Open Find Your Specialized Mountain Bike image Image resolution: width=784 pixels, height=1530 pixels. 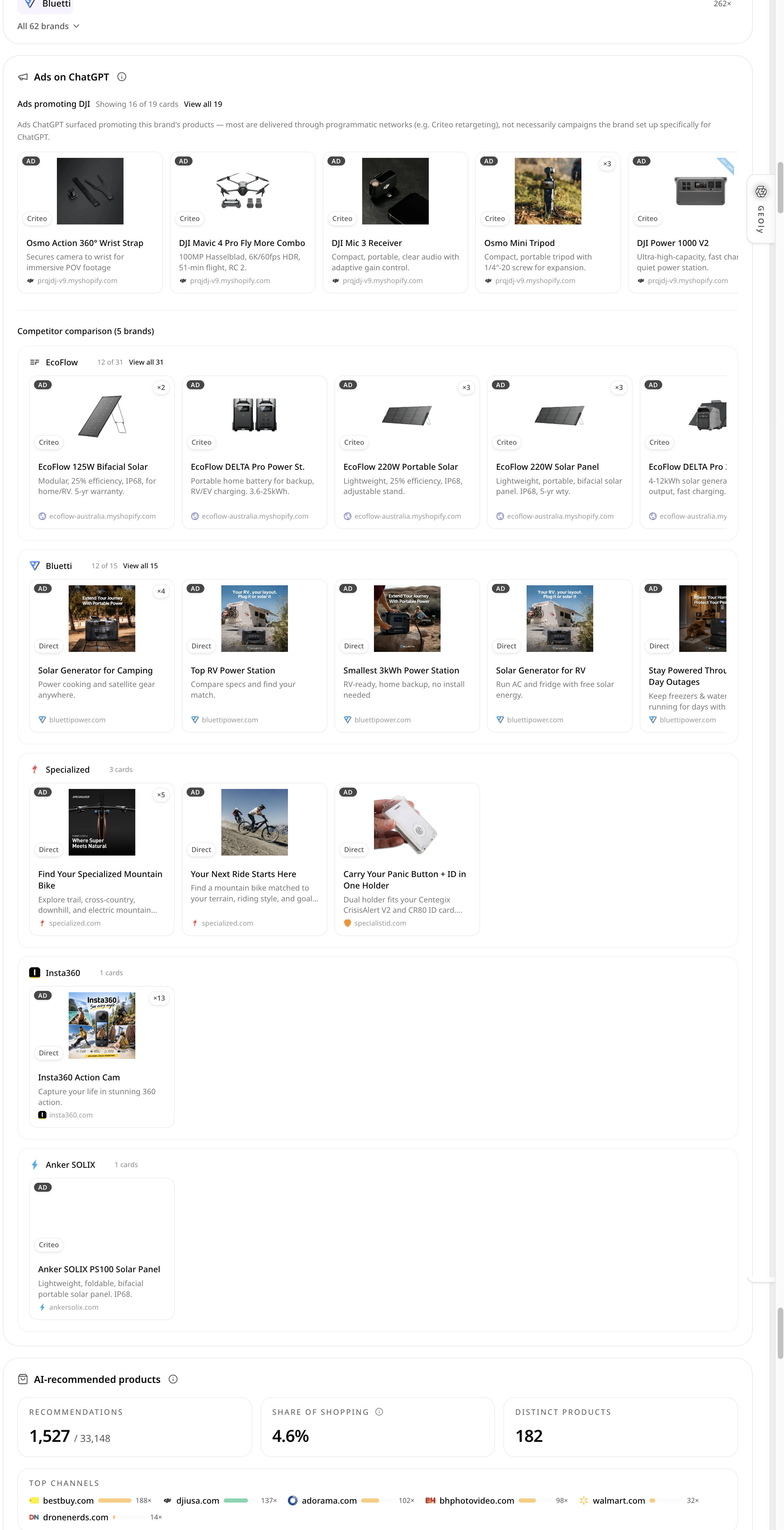(102, 823)
